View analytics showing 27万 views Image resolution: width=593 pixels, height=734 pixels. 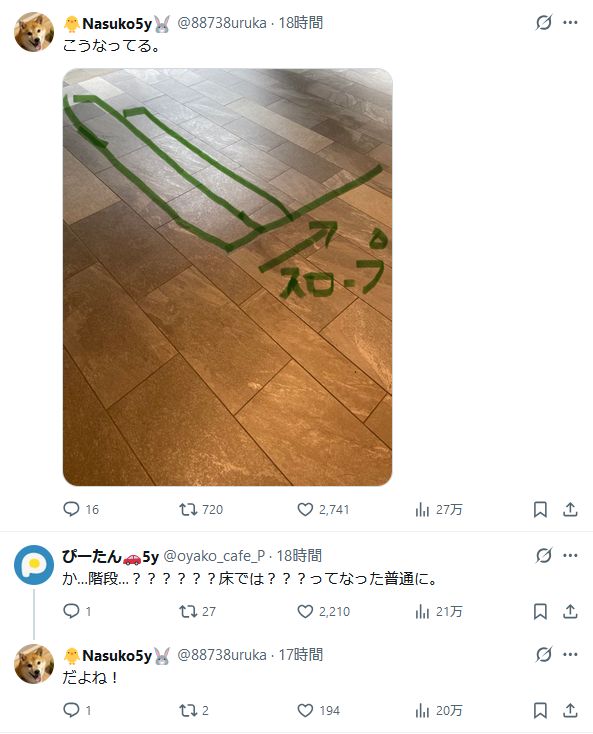[x=439, y=509]
